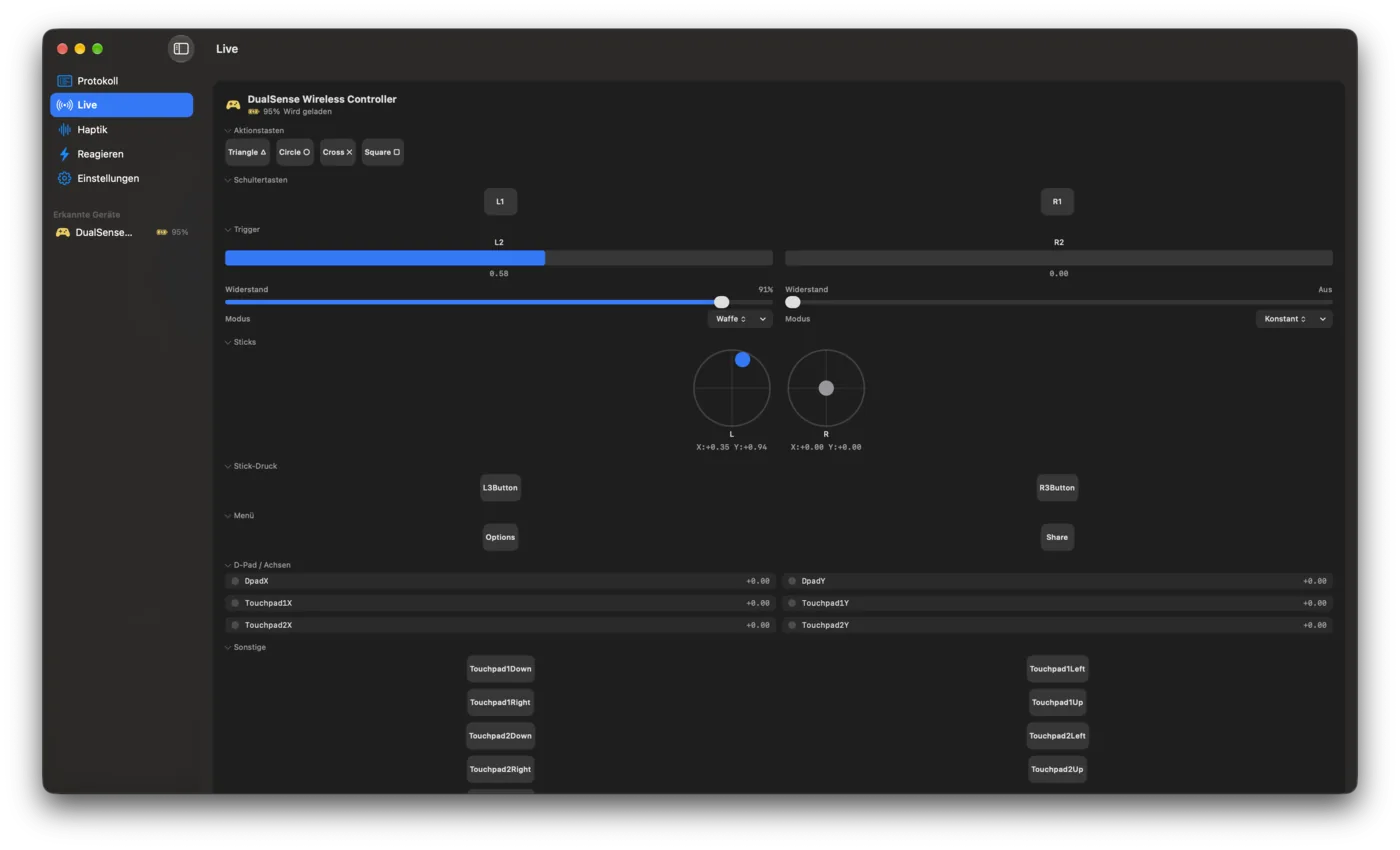
Task: Click the DpadY axis row
Action: point(1057,581)
